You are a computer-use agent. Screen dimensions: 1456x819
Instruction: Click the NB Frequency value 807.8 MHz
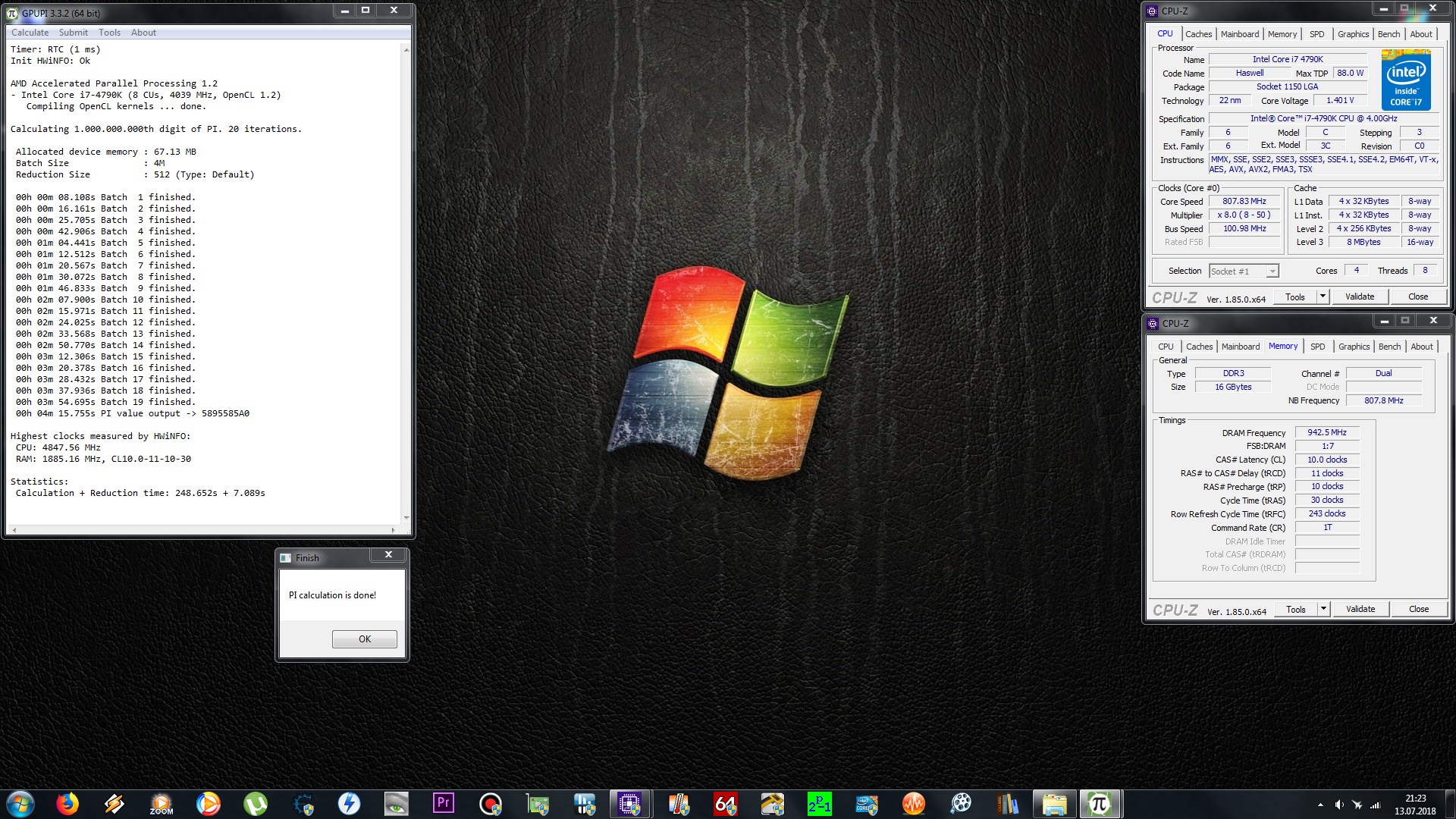(x=1383, y=401)
